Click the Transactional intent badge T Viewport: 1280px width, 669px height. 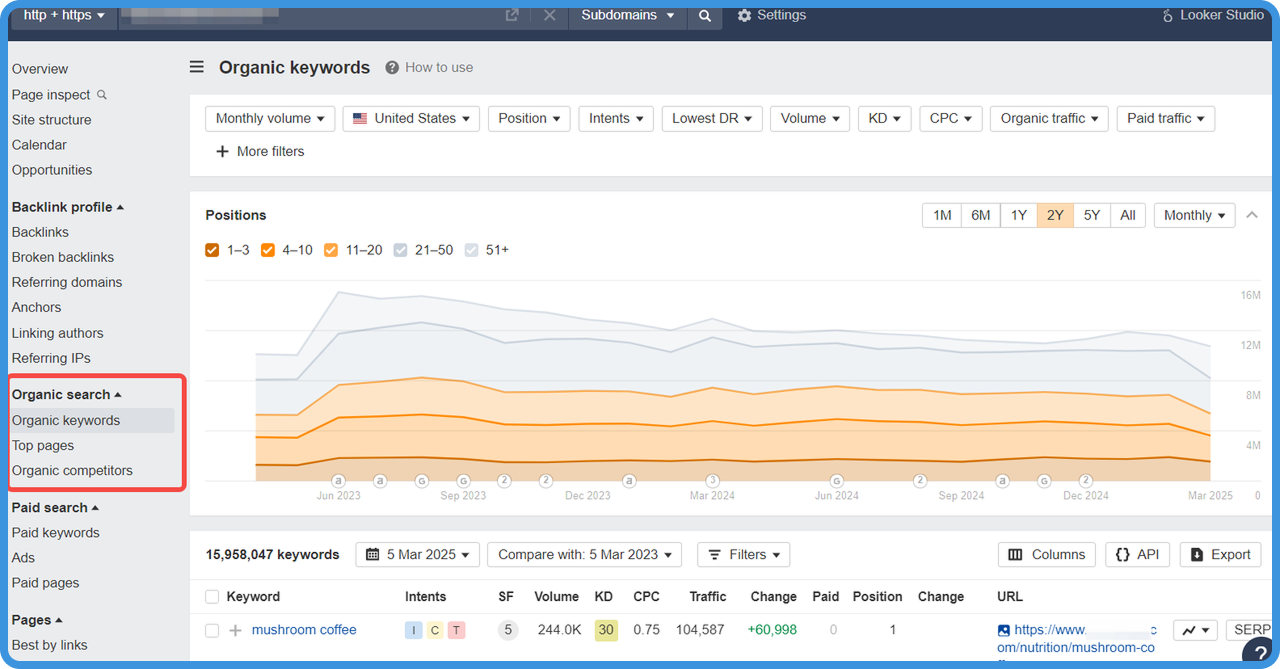point(456,630)
